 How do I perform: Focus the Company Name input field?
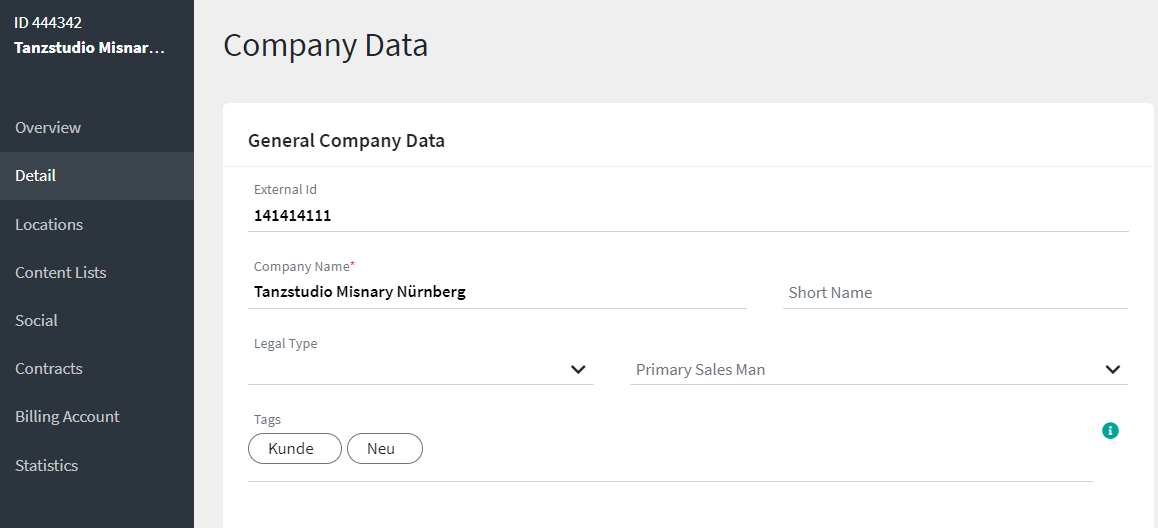click(x=497, y=292)
